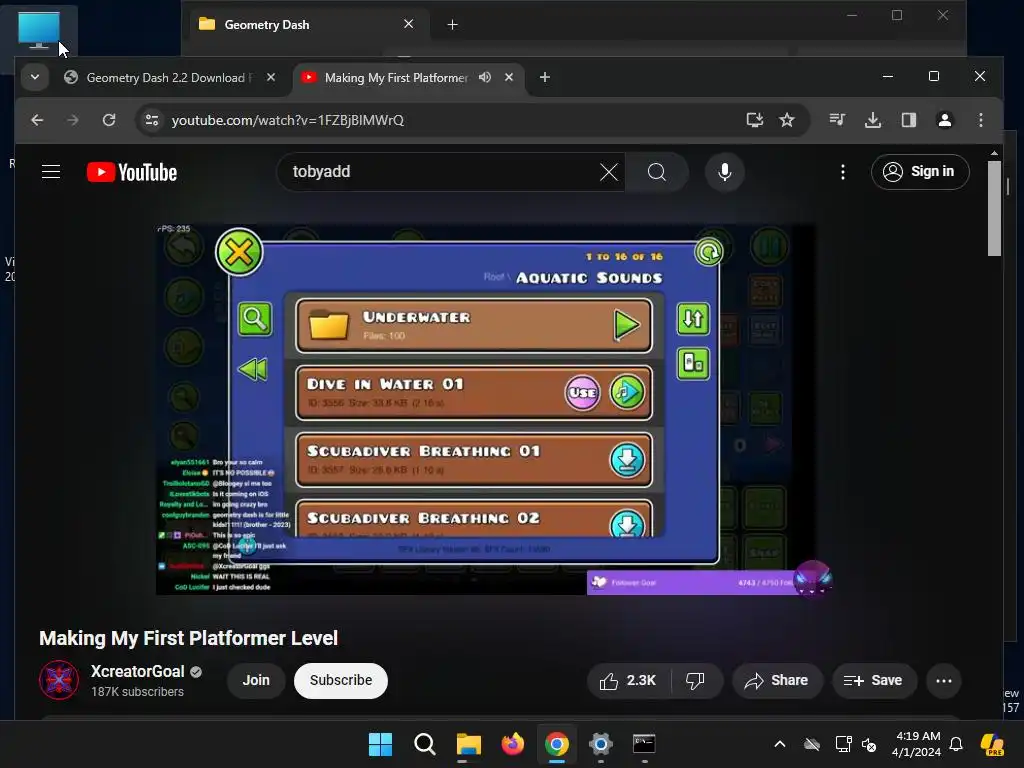Click the refresh icon in the popup corner

pos(709,251)
